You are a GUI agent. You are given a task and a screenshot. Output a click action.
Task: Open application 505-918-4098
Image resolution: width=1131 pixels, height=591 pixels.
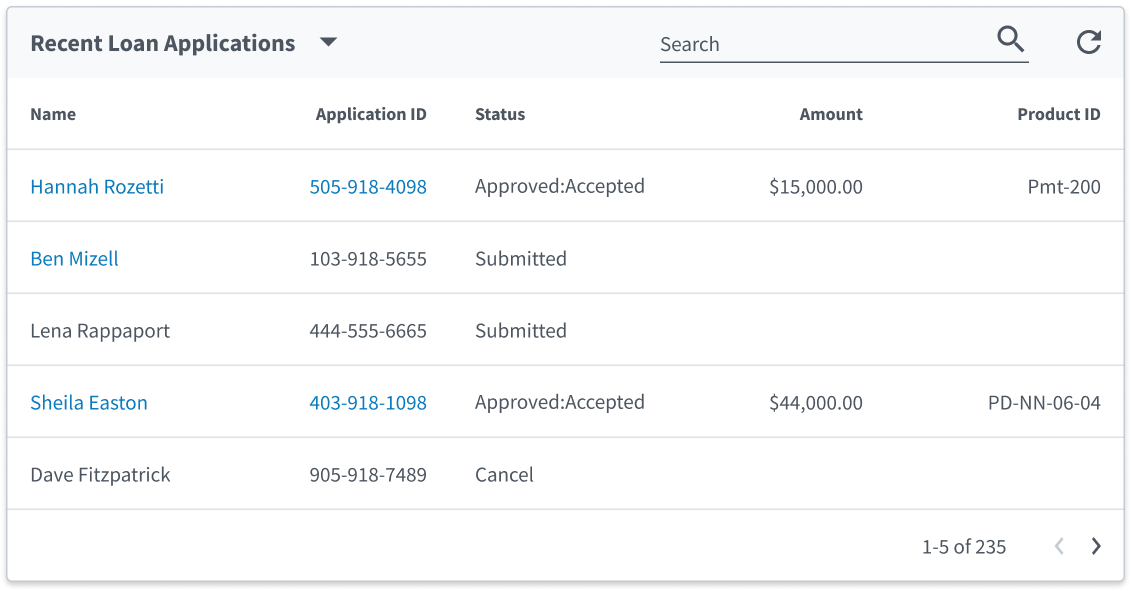(x=368, y=187)
